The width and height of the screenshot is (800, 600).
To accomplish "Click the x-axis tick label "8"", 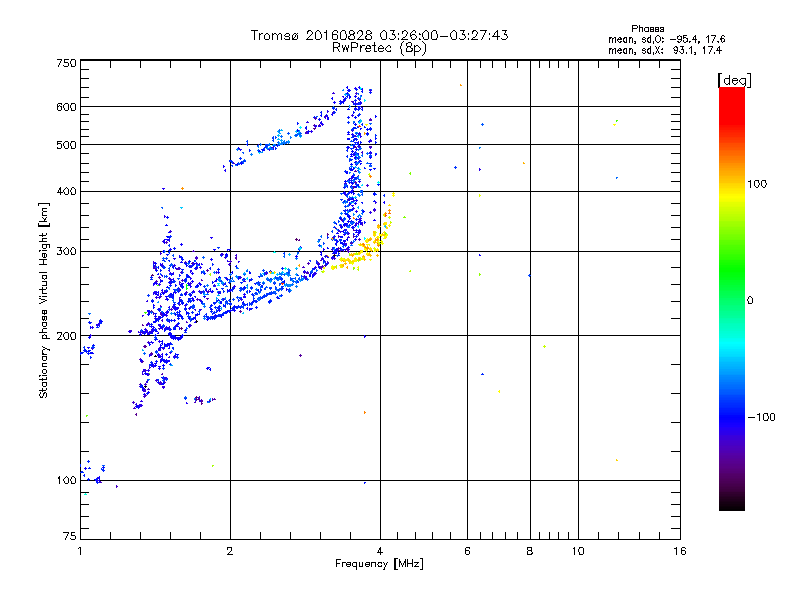I will 530,551.
